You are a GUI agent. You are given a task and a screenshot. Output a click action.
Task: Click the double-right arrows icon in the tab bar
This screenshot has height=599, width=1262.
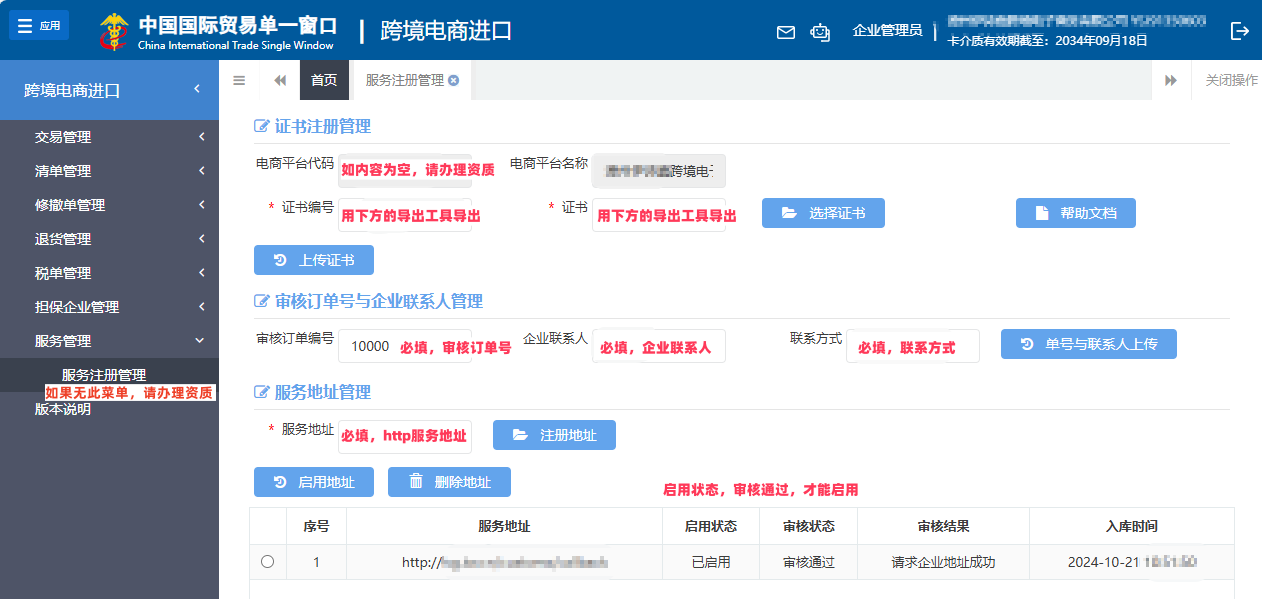click(x=1171, y=81)
